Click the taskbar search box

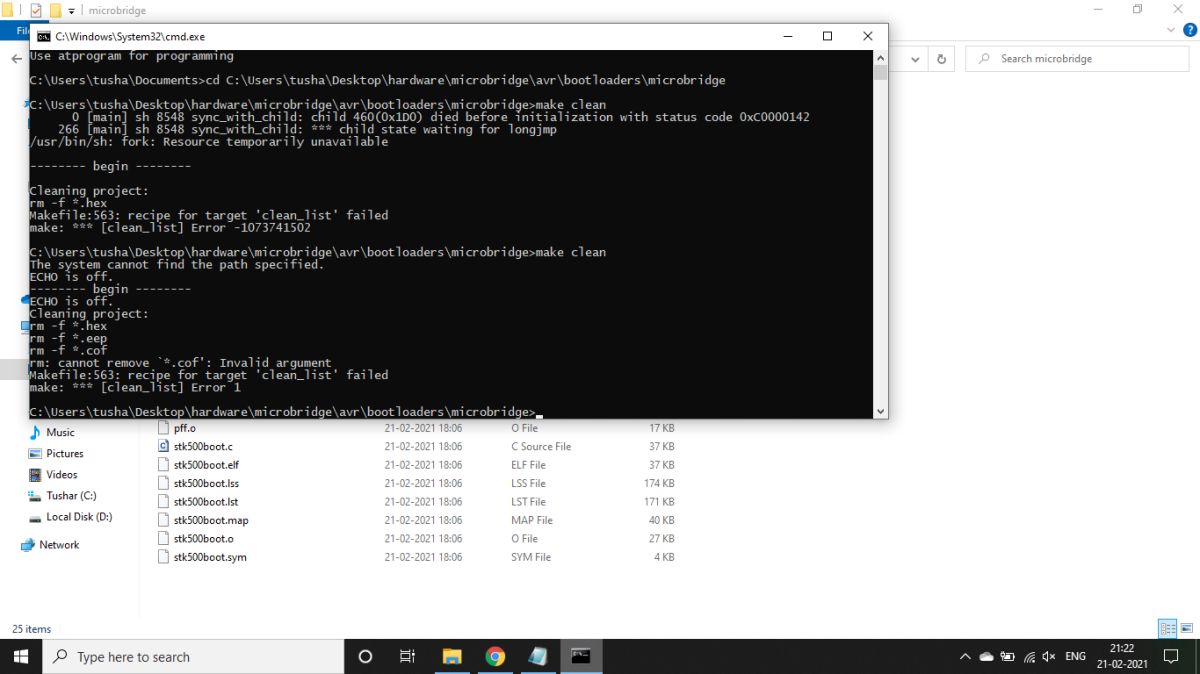[194, 656]
